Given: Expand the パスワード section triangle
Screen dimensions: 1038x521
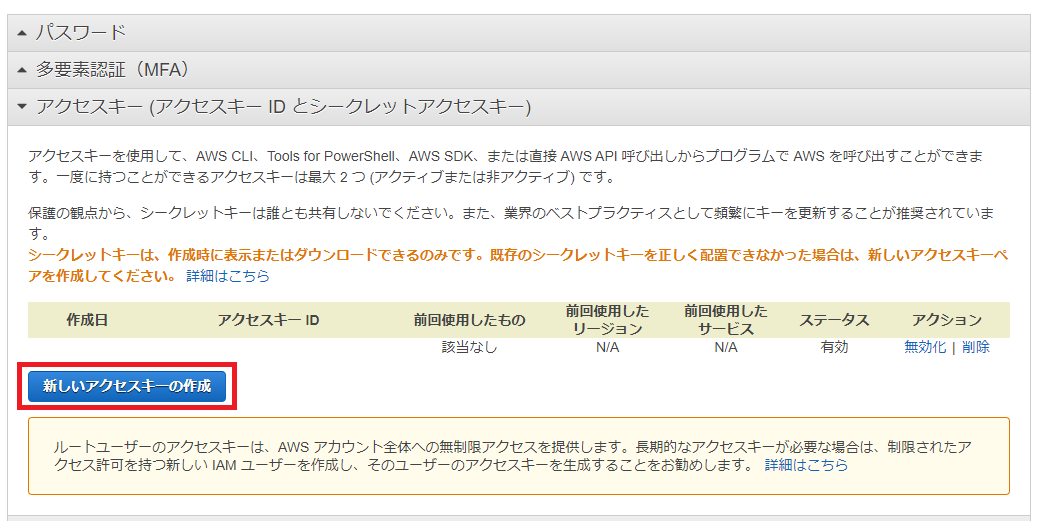Looking at the screenshot, I should coord(22,33).
